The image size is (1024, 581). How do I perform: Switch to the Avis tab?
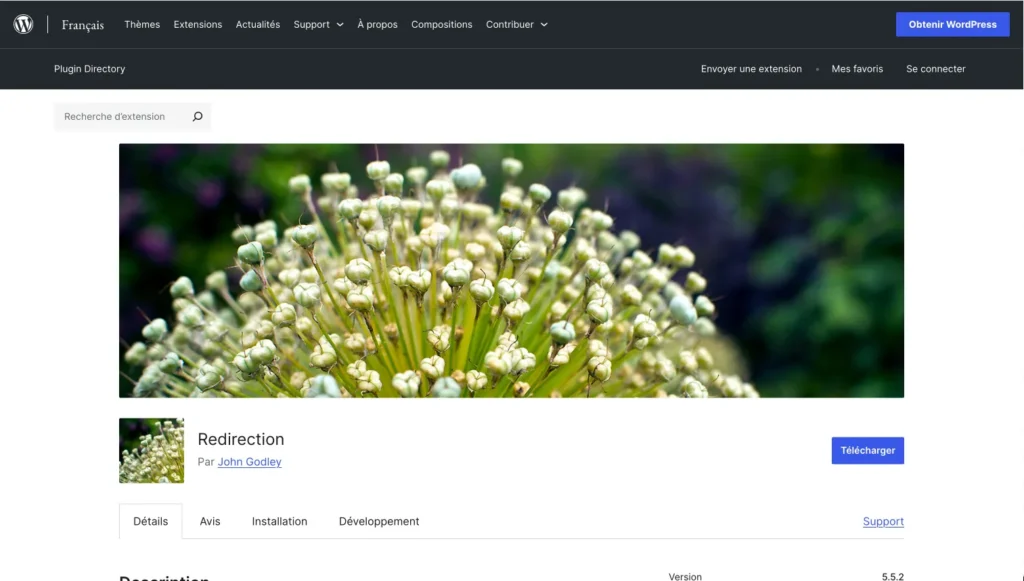[210, 521]
